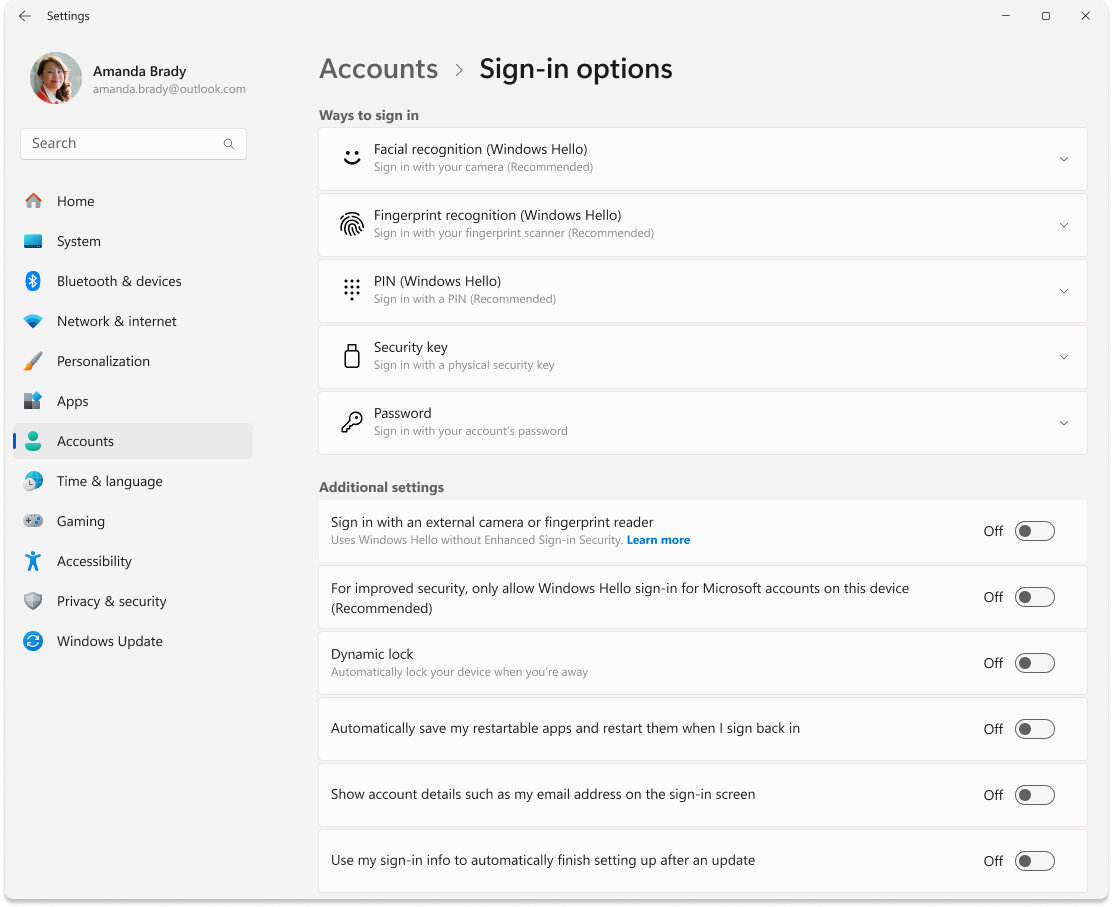The height and width of the screenshot is (907, 1112).
Task: Click the Fingerprint recognition icon
Action: 351,224
